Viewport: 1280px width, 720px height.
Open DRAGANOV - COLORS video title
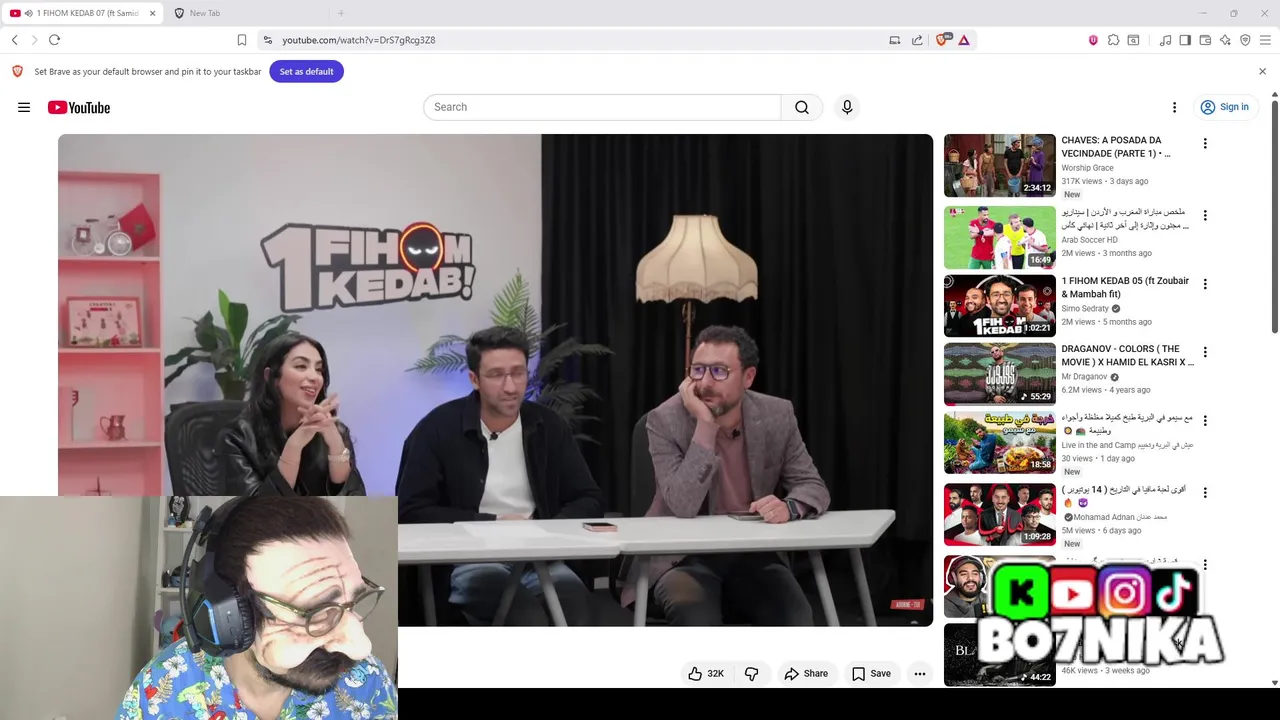[x=1128, y=356]
